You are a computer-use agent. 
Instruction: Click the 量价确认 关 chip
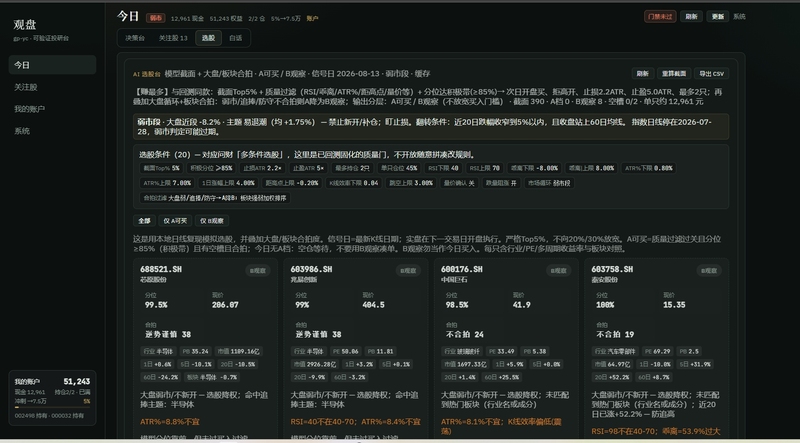click(x=459, y=183)
